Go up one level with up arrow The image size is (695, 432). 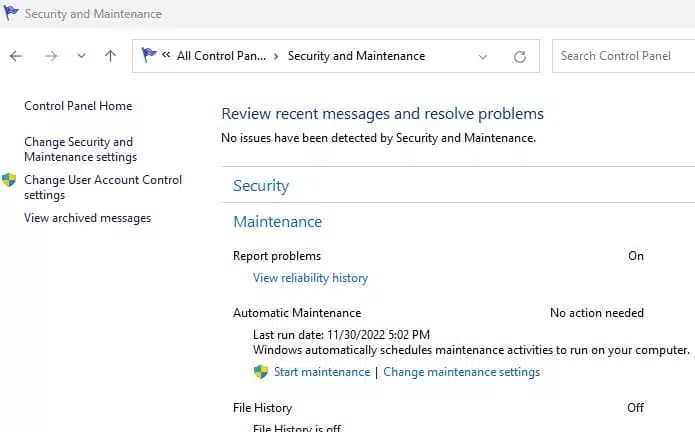pyautogui.click(x=110, y=56)
